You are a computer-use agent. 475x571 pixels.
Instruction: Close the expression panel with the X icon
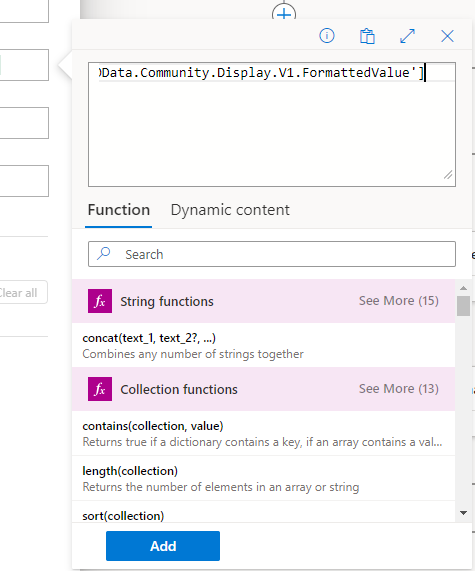[x=447, y=36]
